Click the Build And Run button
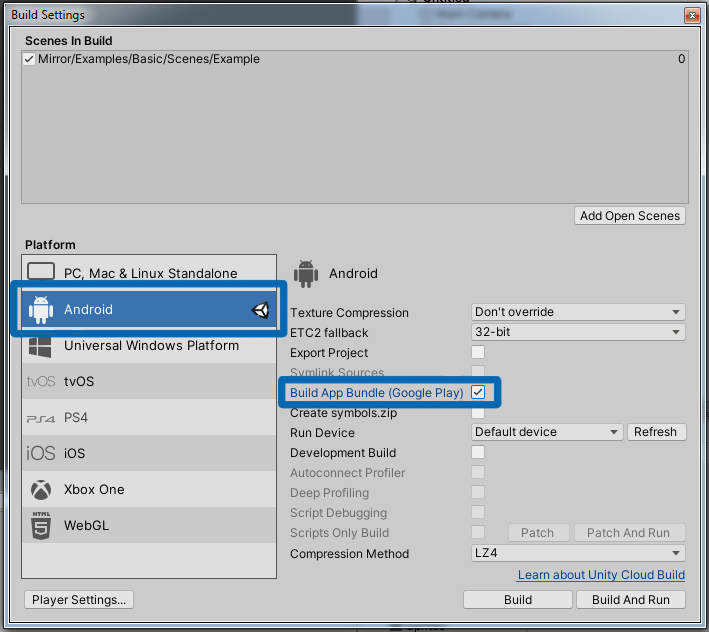709x632 pixels. point(631,600)
